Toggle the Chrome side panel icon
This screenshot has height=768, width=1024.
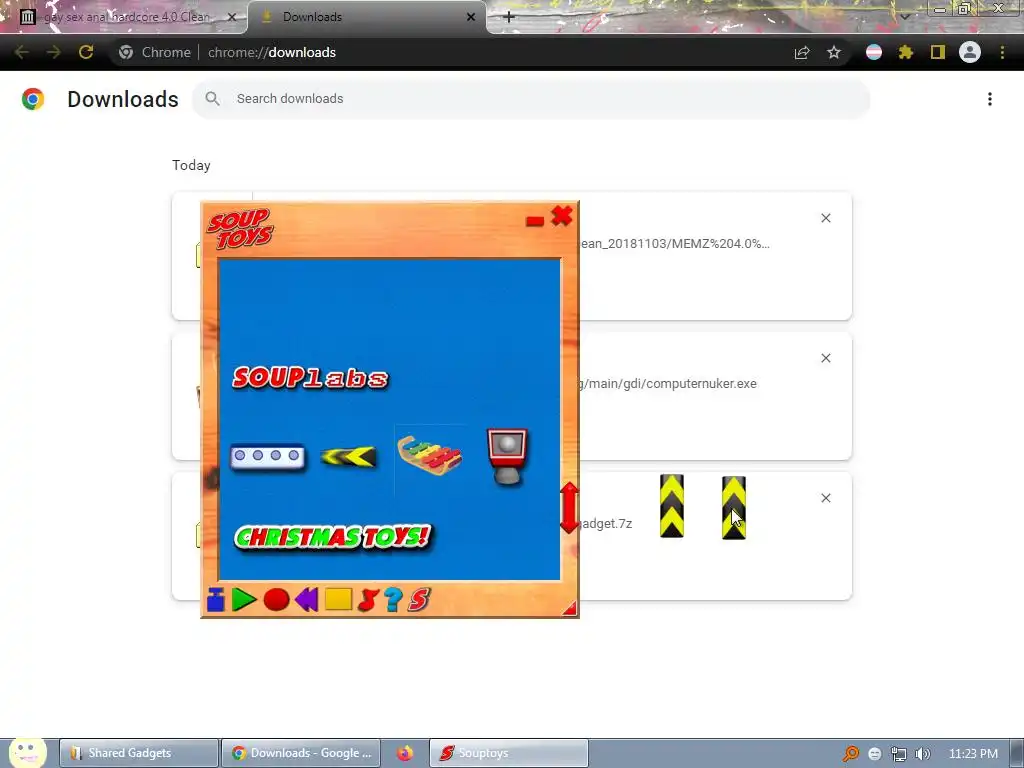[x=938, y=52]
